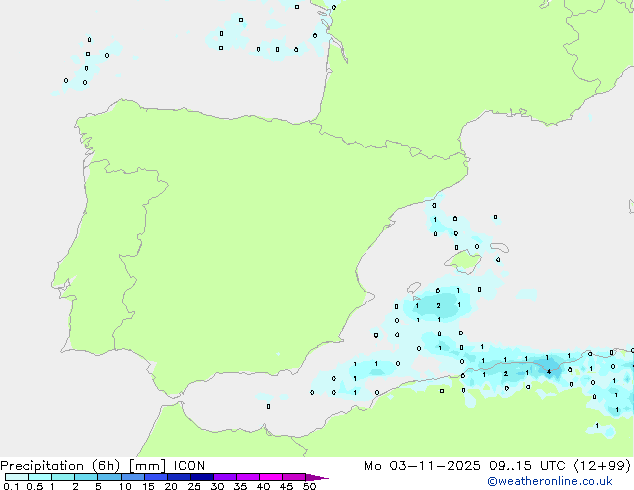Click the '0.5' legend label
The image size is (634, 490).
(35, 486)
